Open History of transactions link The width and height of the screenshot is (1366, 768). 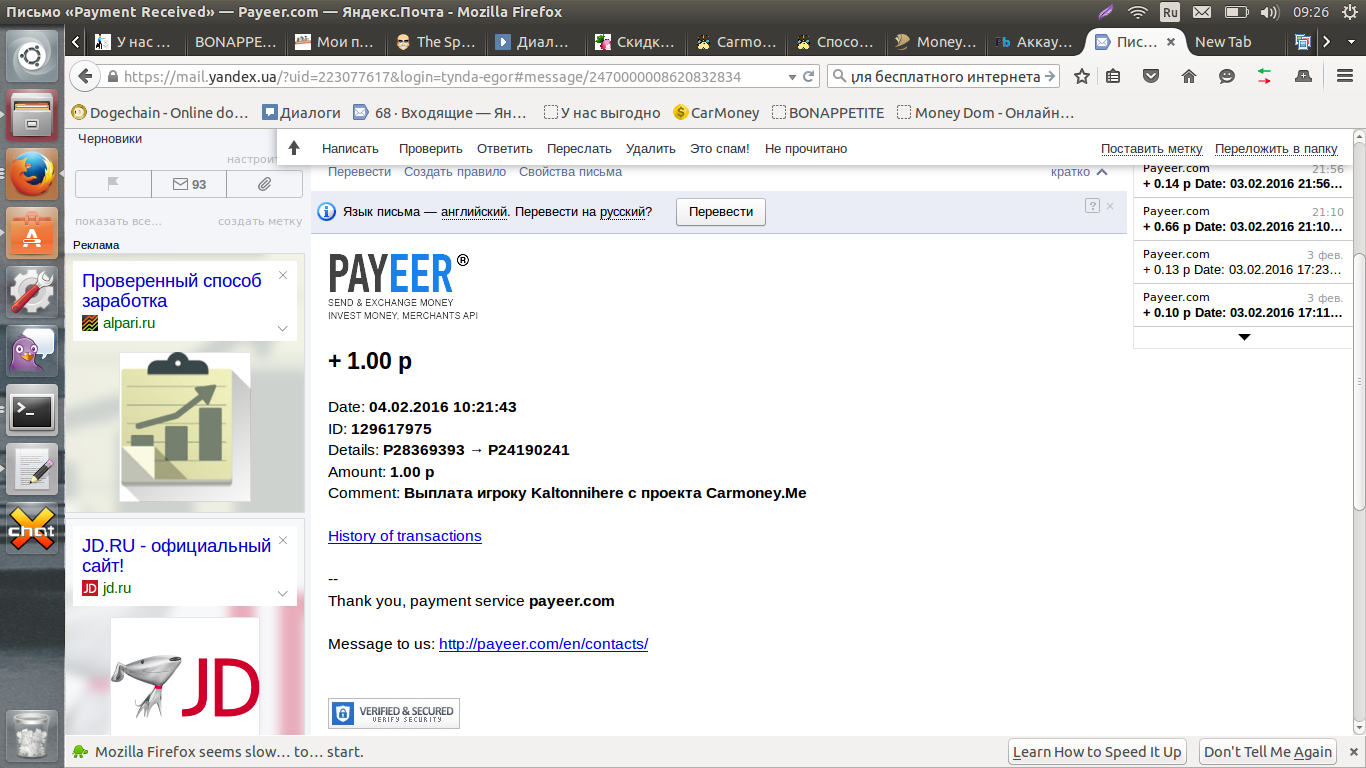[405, 536]
